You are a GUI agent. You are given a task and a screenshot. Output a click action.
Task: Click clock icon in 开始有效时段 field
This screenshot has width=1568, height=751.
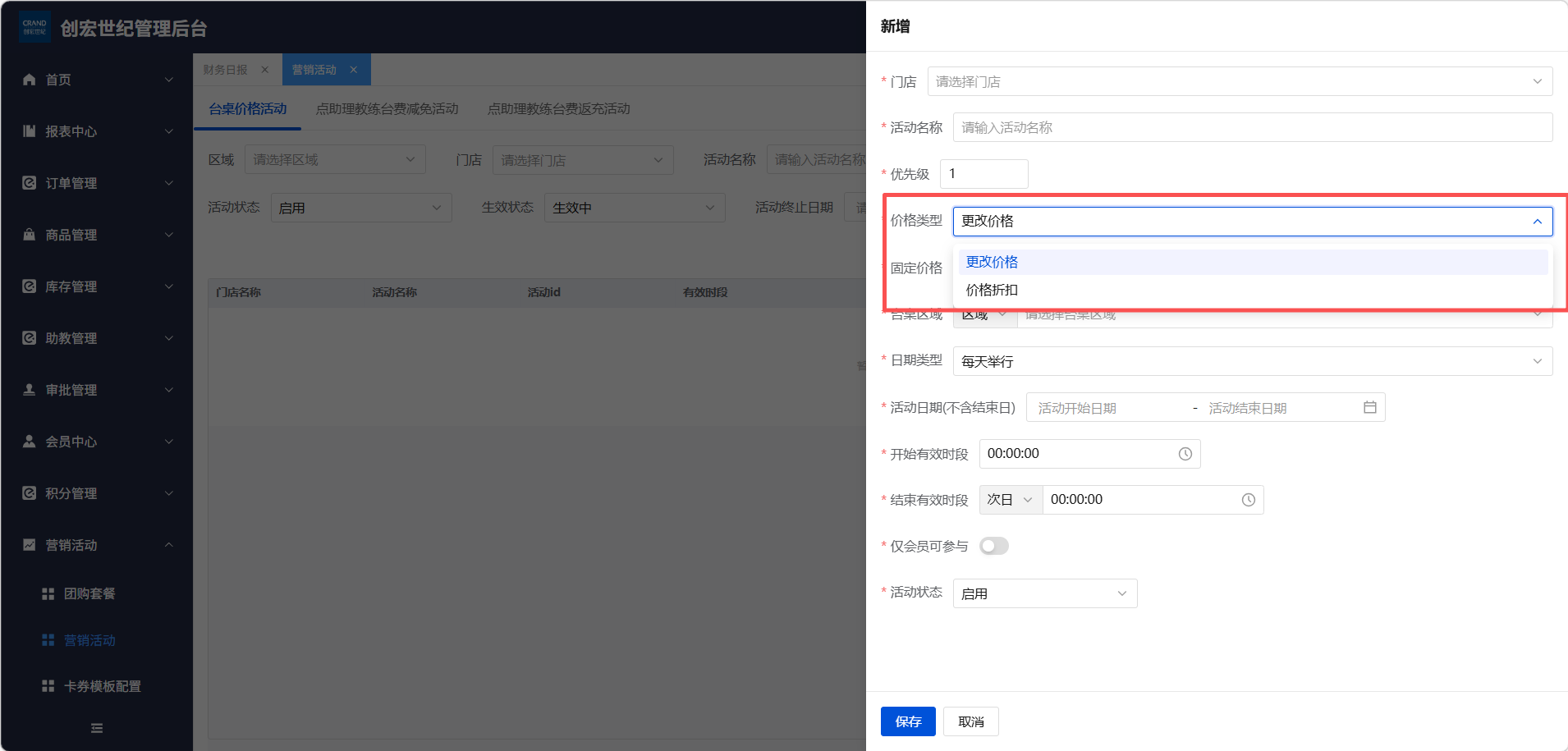coord(1185,454)
